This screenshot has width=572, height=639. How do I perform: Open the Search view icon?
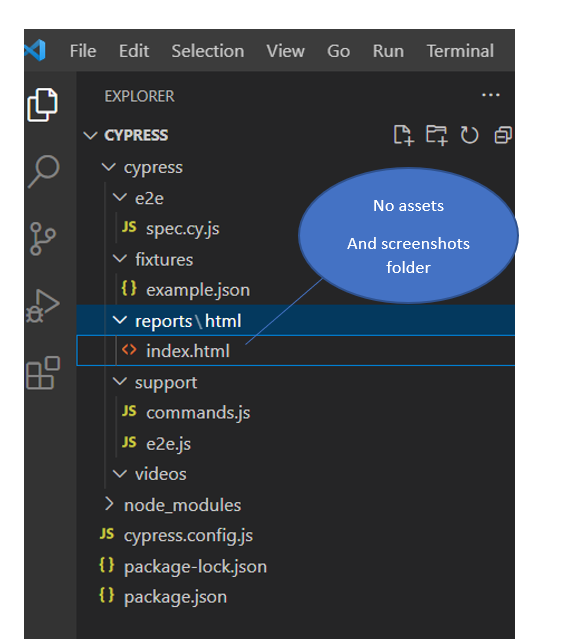(x=44, y=171)
